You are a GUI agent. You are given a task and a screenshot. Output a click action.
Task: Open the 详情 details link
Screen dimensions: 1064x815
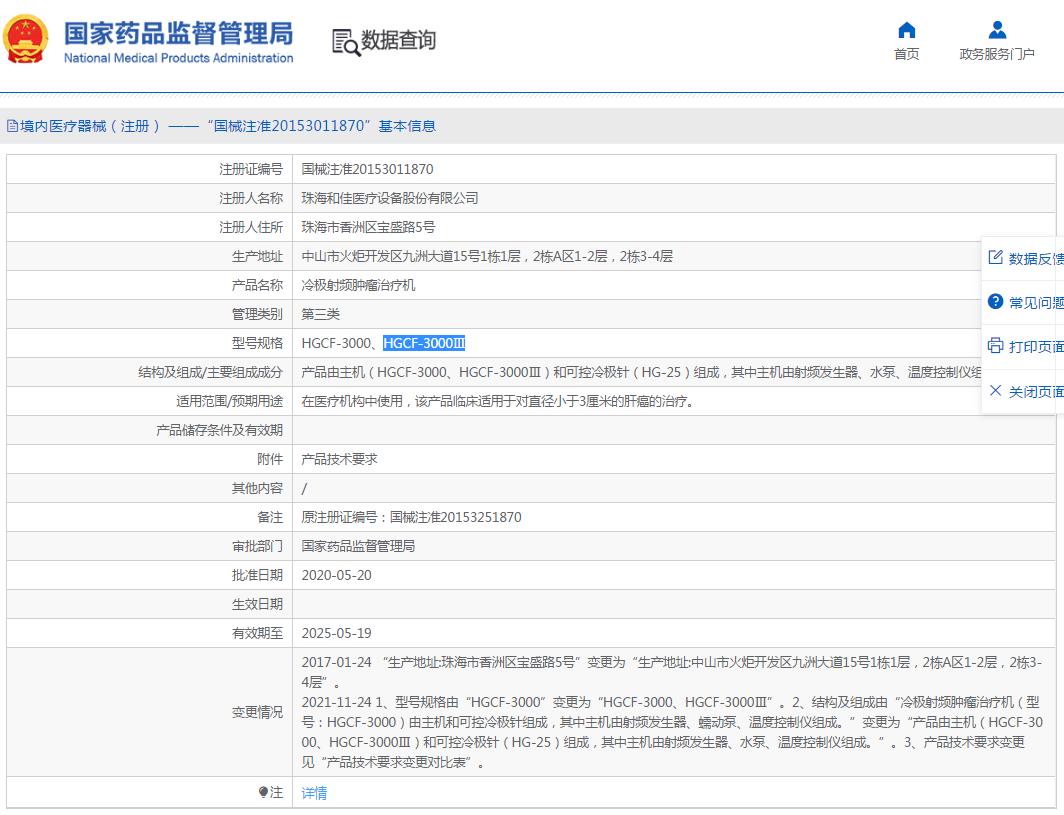pos(314,793)
